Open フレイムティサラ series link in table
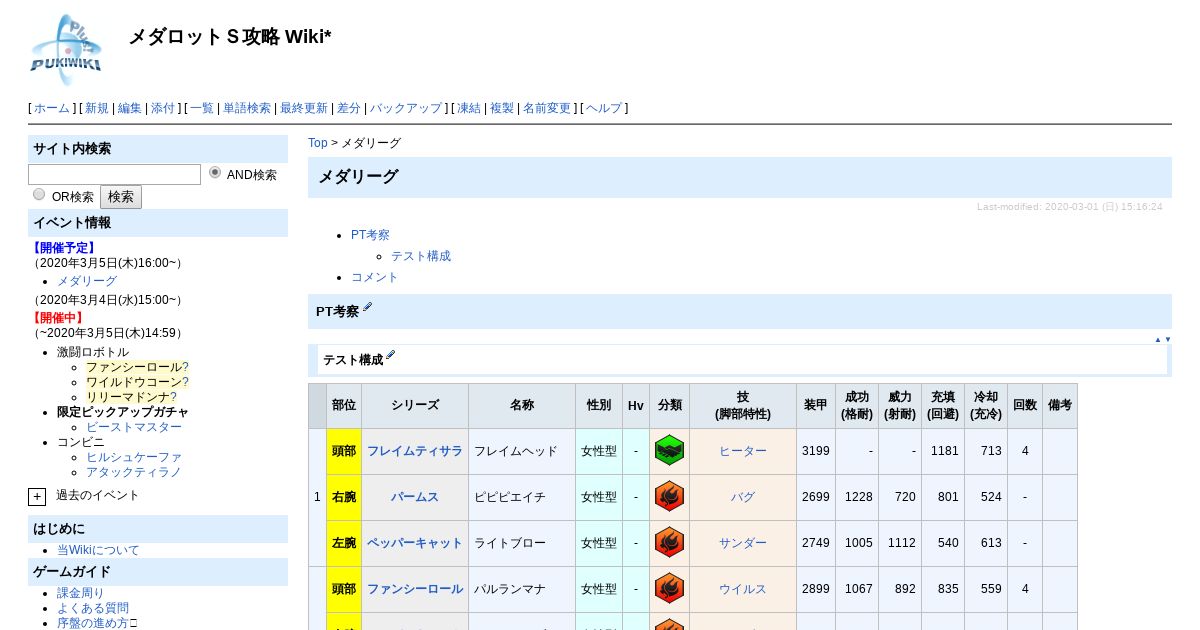 (415, 451)
